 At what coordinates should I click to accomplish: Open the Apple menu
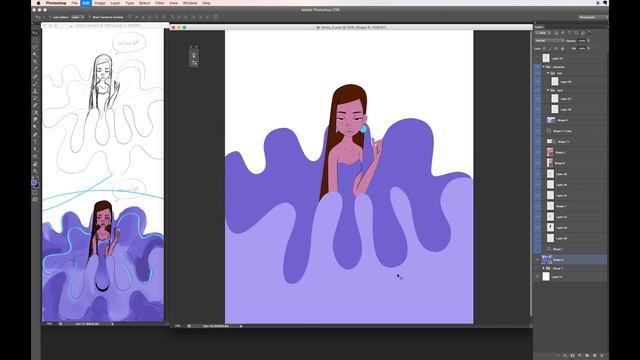coord(38,3)
